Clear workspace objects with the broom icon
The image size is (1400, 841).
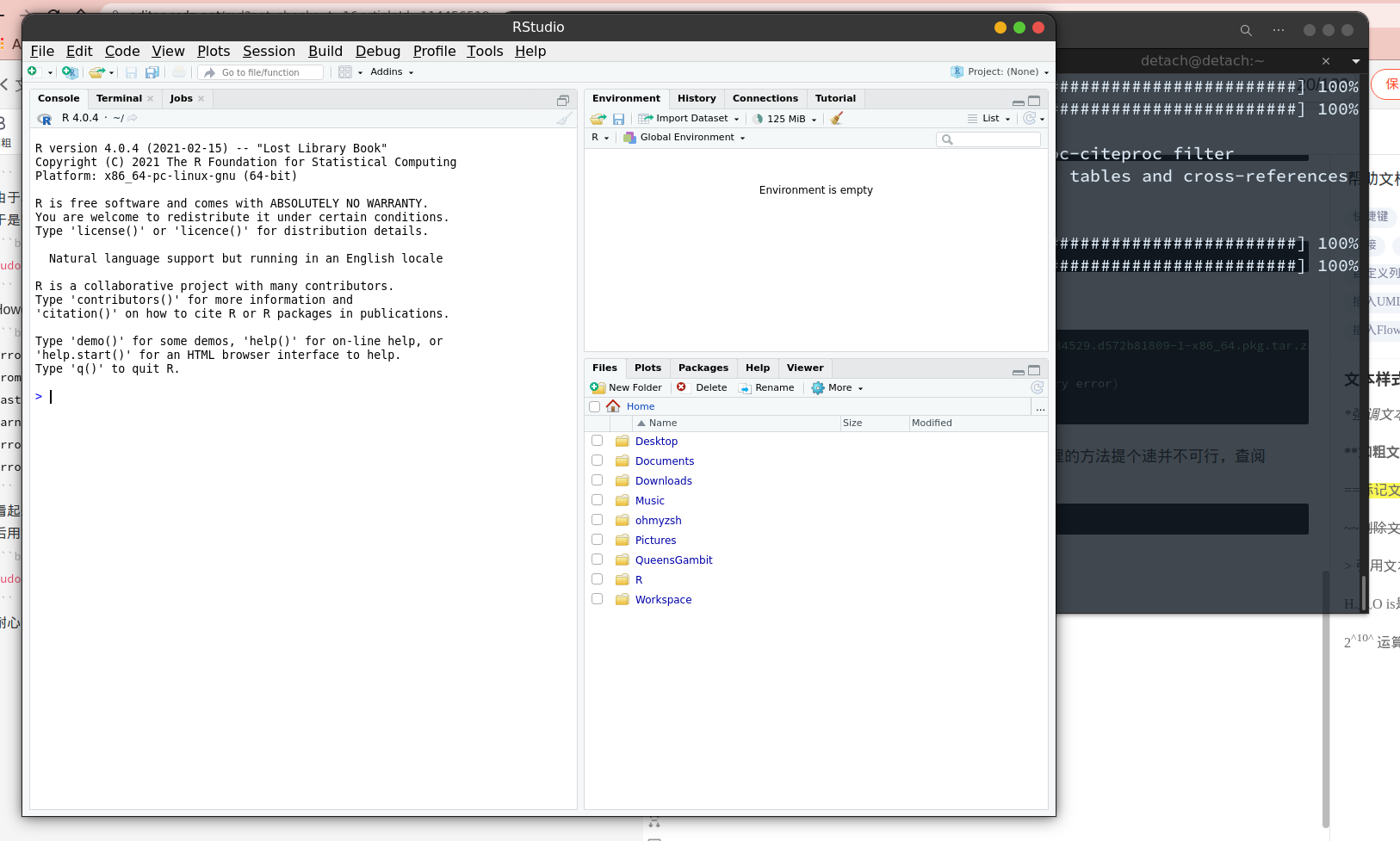(x=835, y=118)
